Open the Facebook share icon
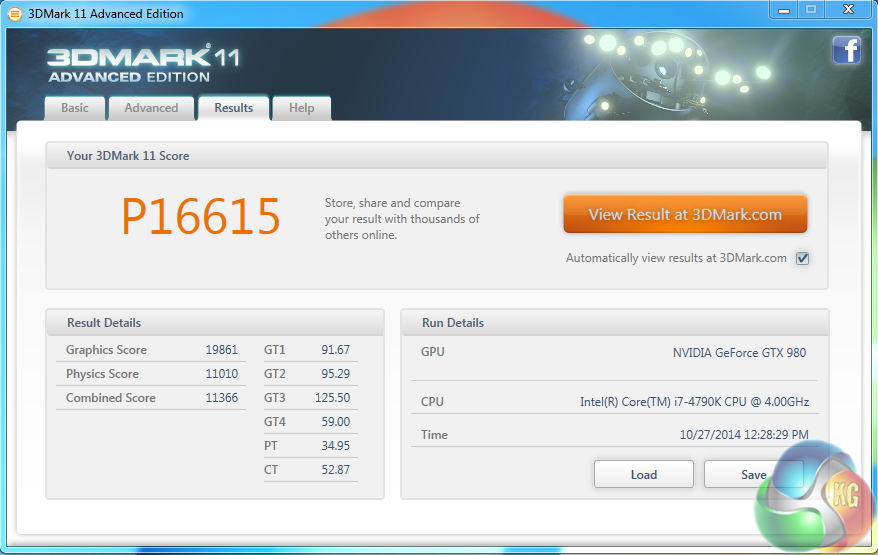Image resolution: width=878 pixels, height=555 pixels. tap(846, 50)
